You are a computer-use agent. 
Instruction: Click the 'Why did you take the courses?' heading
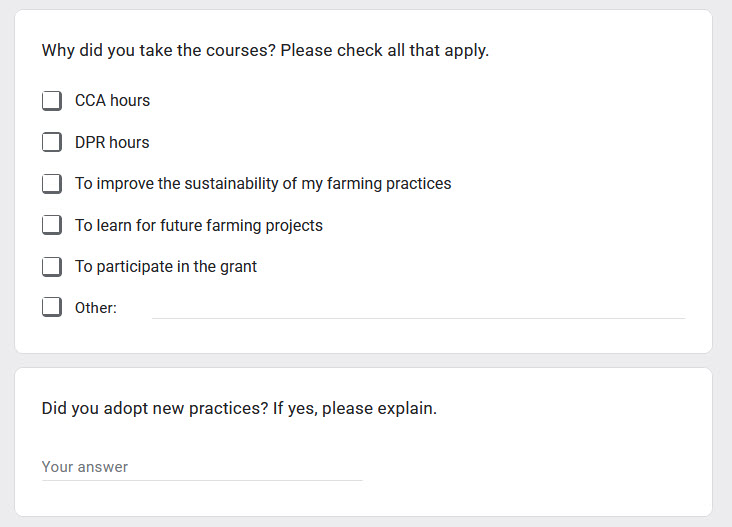(x=159, y=50)
